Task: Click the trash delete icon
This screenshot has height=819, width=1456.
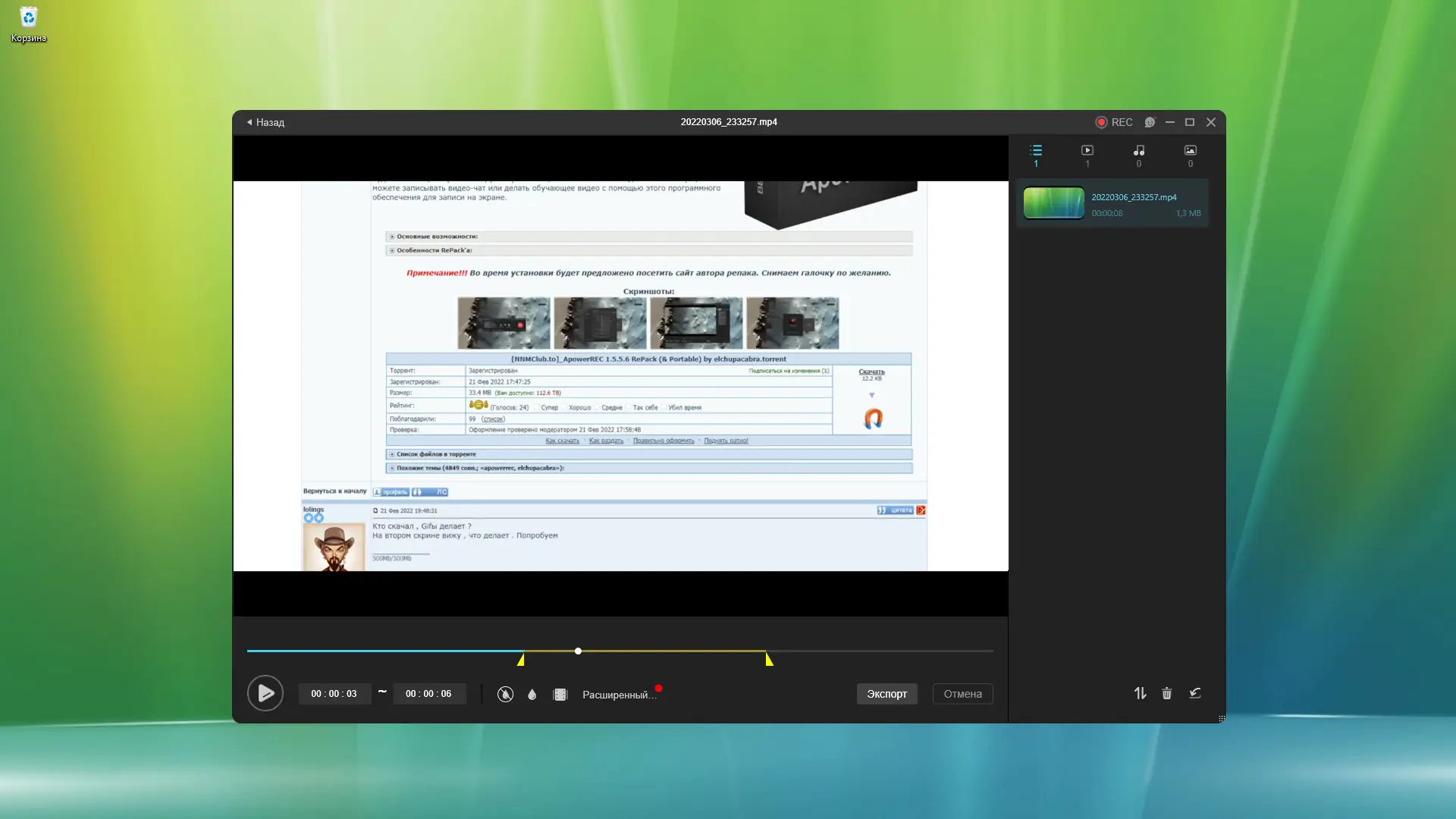Action: (x=1166, y=693)
